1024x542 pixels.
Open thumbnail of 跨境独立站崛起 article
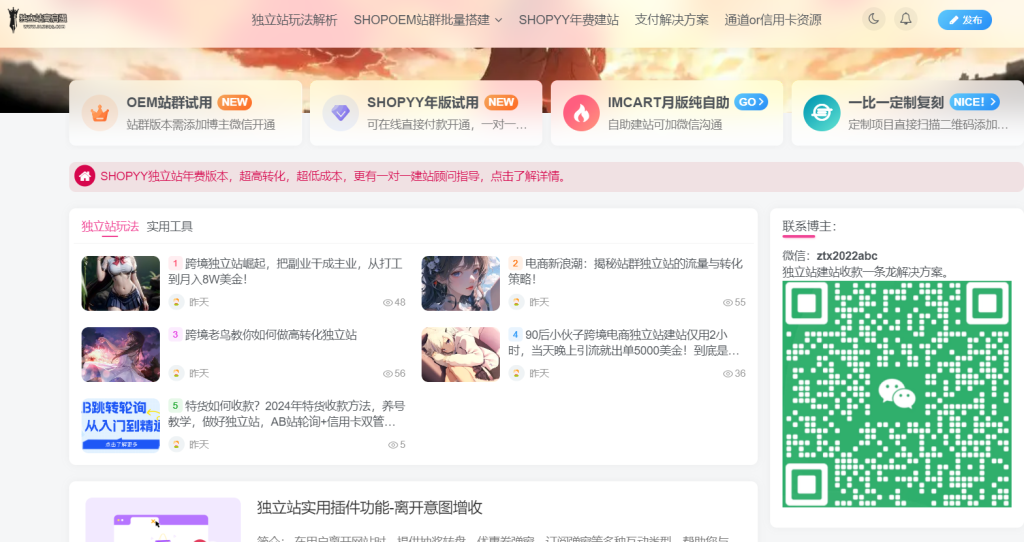coord(121,283)
